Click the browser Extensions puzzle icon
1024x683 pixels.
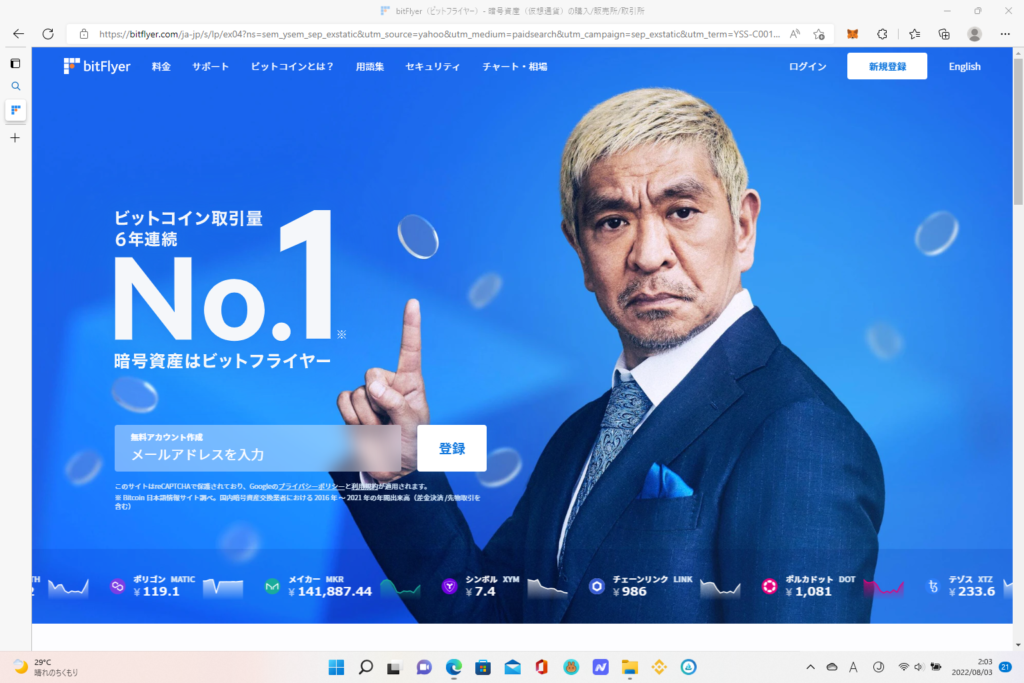click(882, 34)
